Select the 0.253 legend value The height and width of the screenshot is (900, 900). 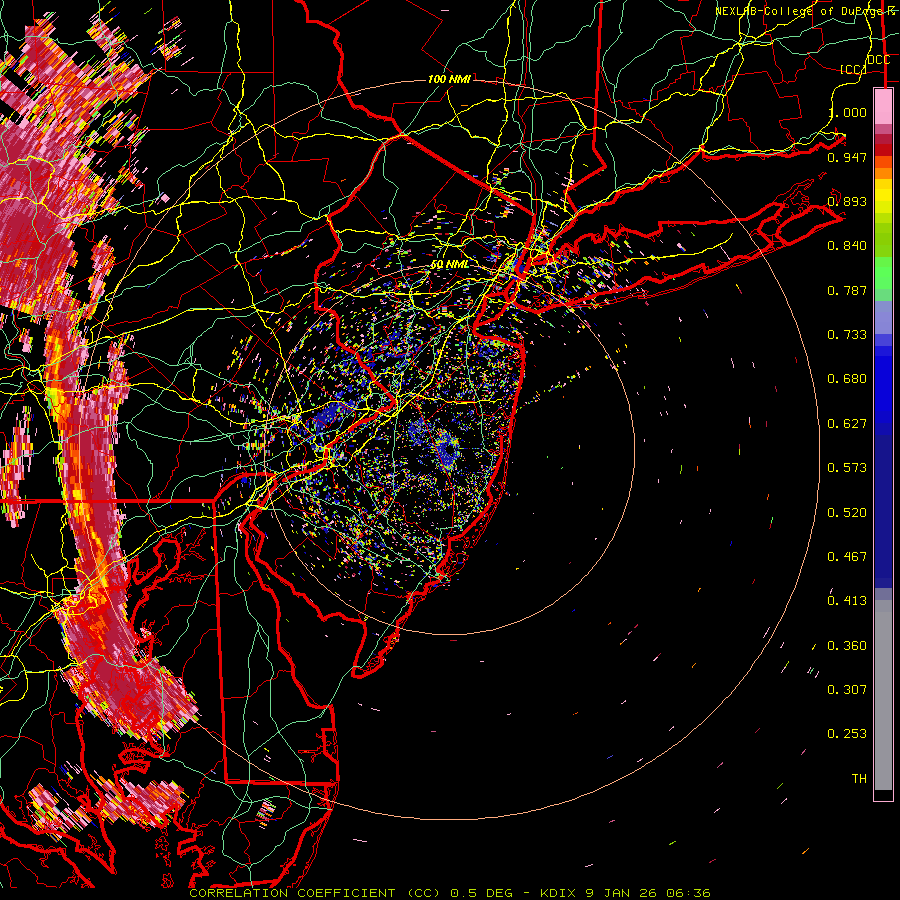pos(847,734)
